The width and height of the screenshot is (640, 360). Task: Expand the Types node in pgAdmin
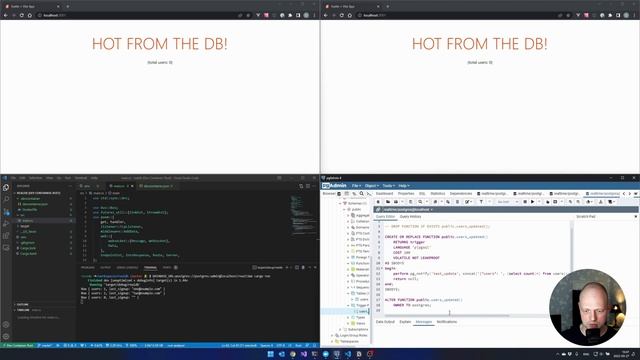pyautogui.click(x=348, y=317)
